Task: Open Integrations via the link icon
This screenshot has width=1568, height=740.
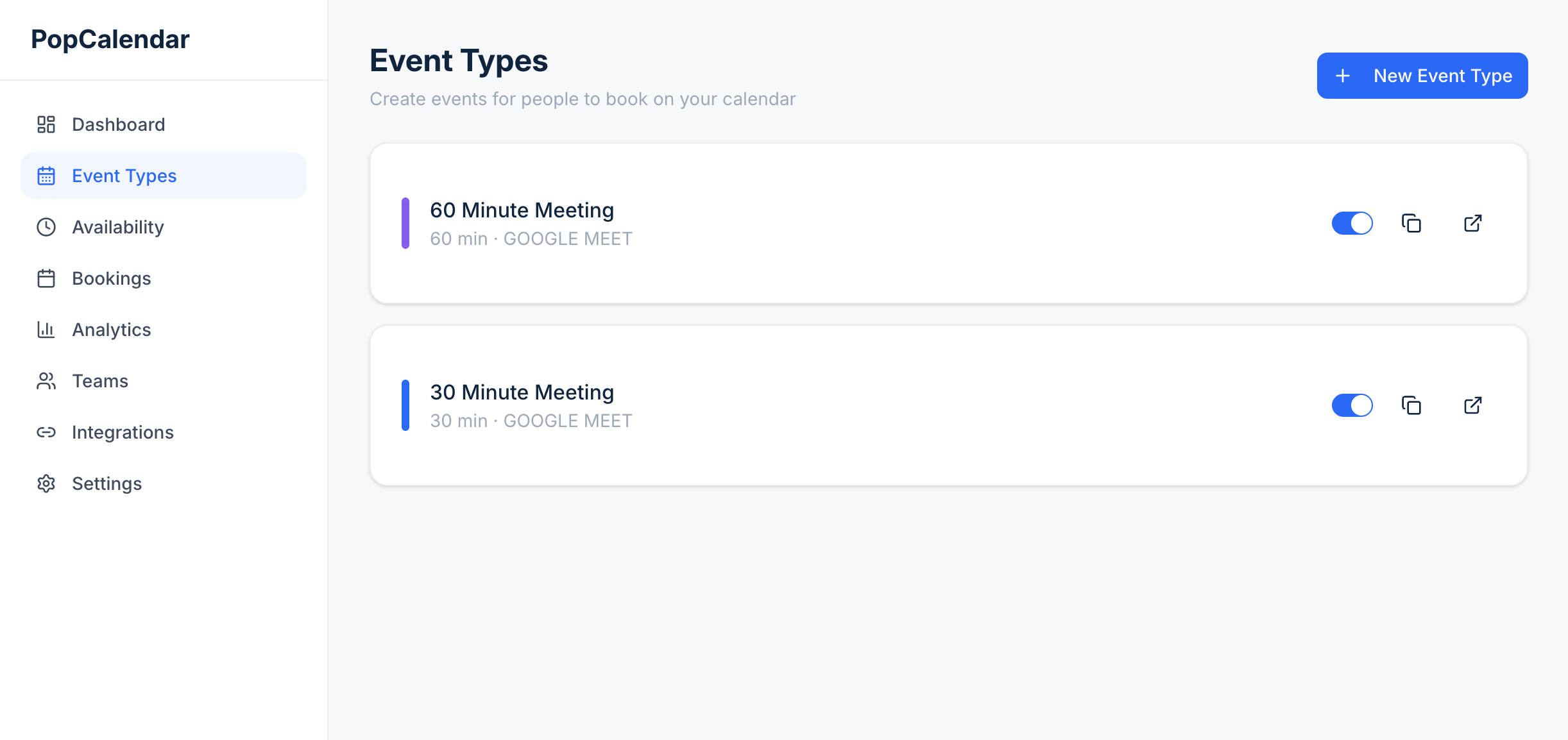Action: point(46,432)
